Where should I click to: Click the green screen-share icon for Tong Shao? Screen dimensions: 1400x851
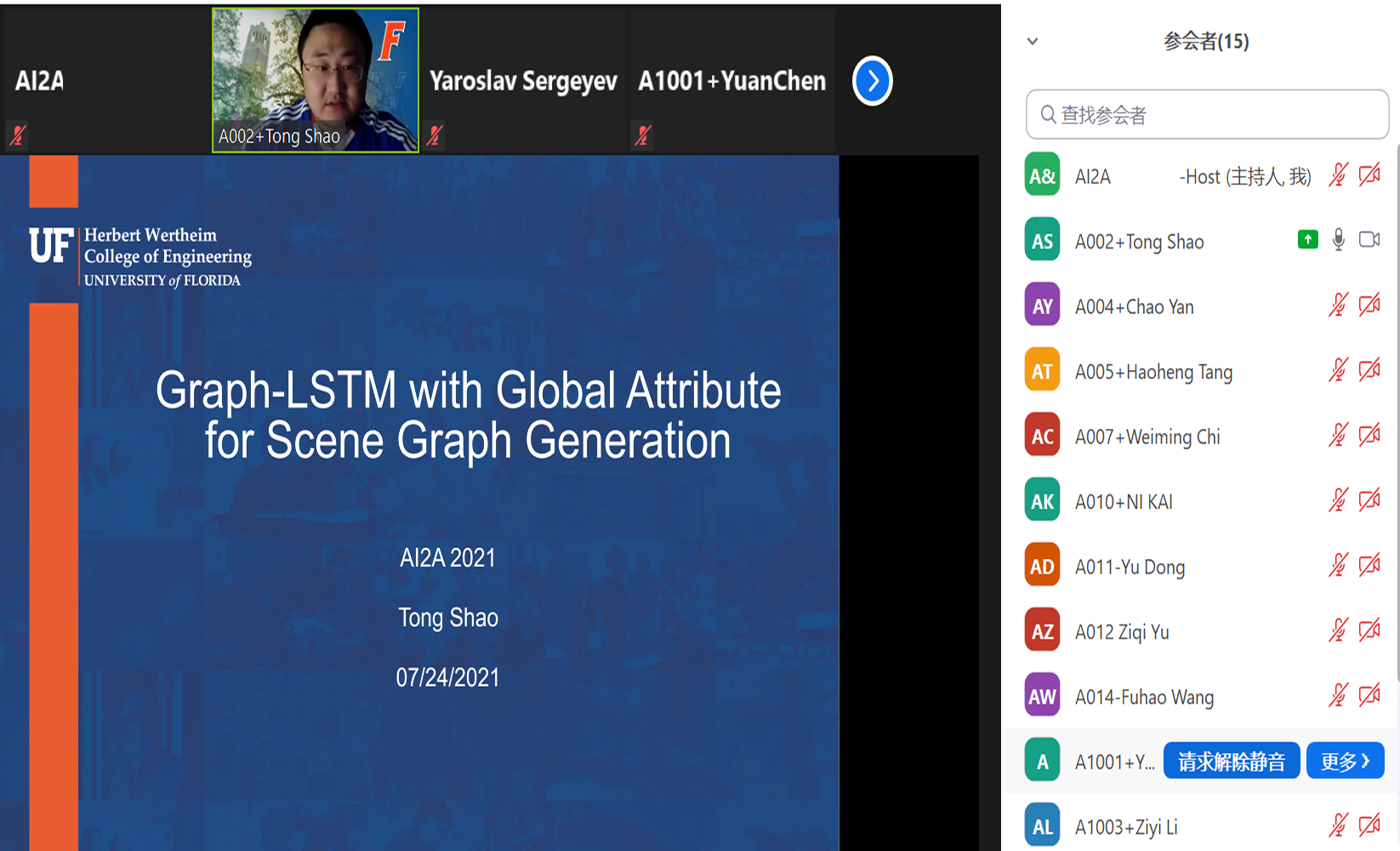1307,240
